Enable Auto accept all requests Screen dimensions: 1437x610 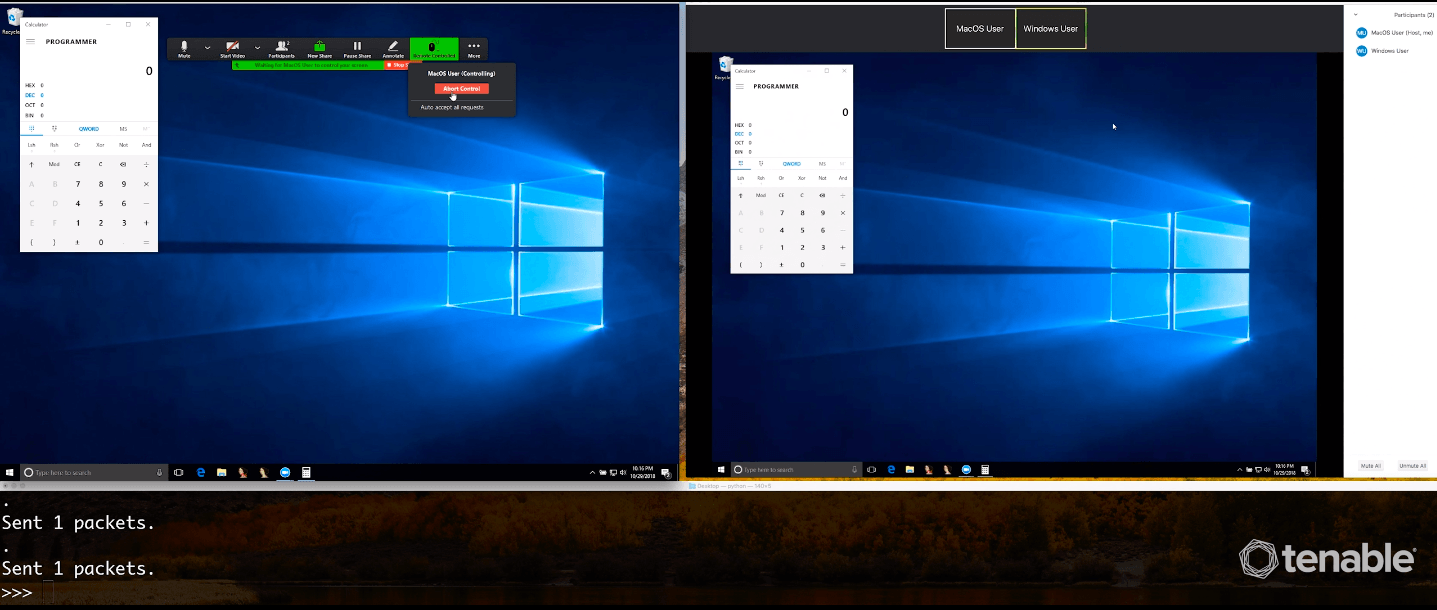[452, 106]
